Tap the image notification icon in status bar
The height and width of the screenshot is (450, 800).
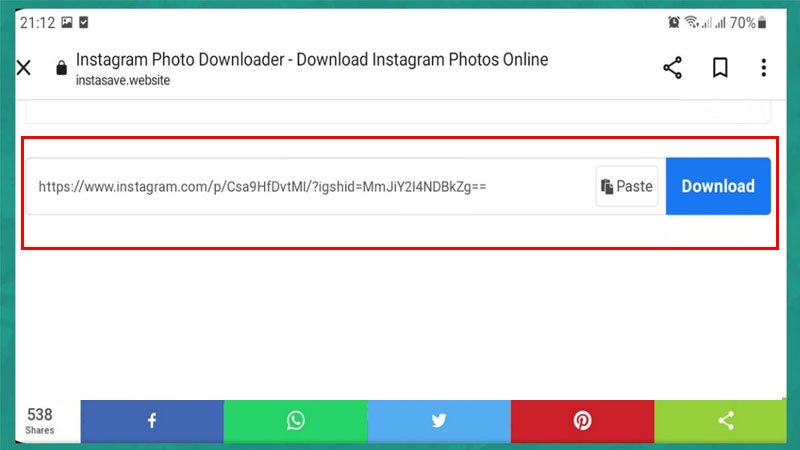pyautogui.click(x=67, y=22)
